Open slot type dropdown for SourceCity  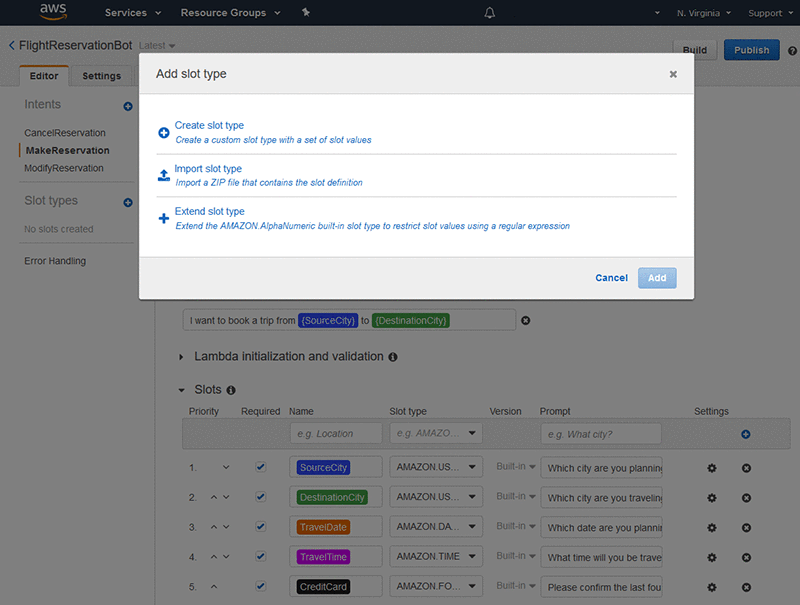click(x=436, y=467)
